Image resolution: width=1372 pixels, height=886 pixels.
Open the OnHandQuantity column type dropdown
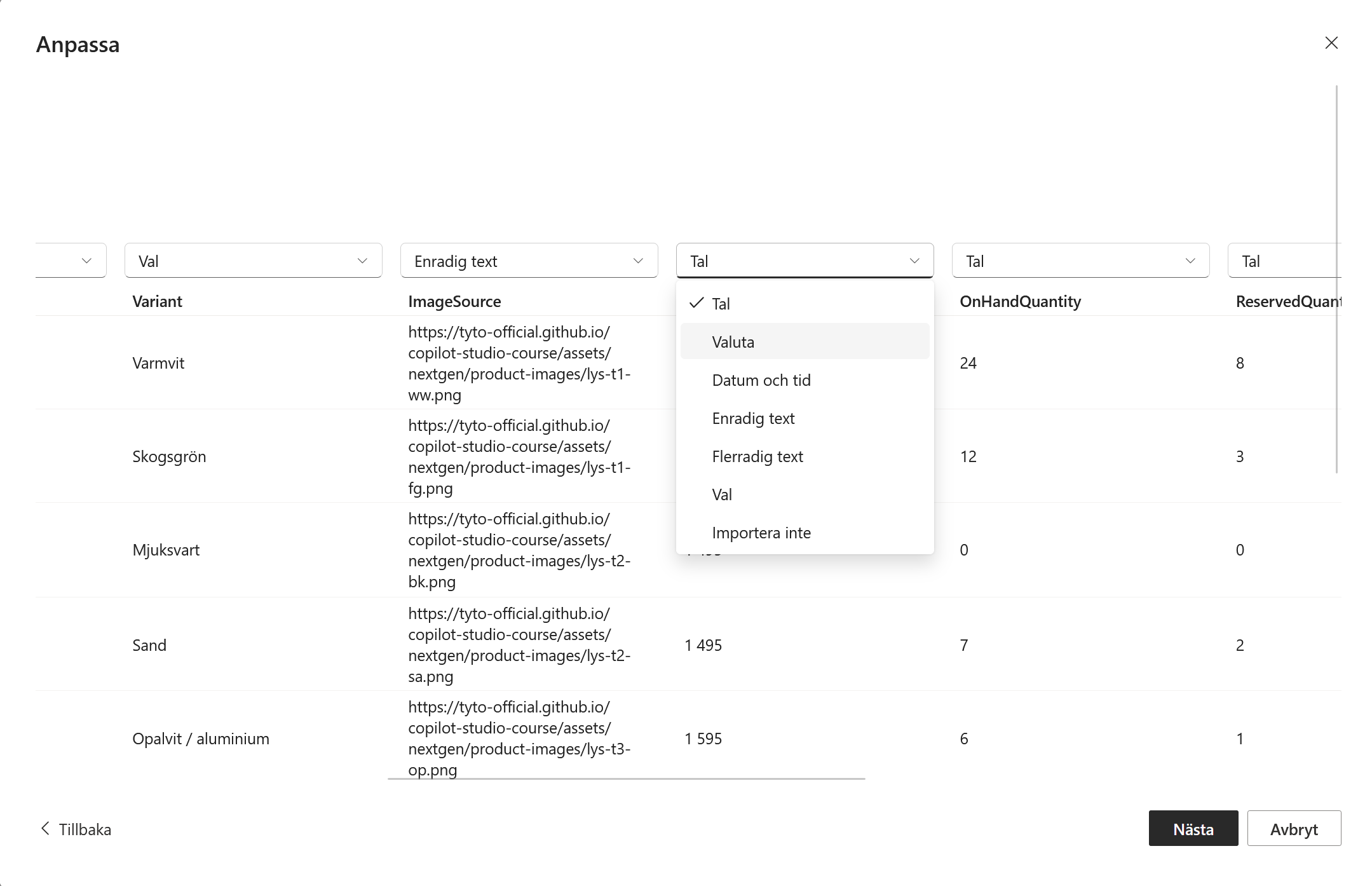coord(1080,261)
